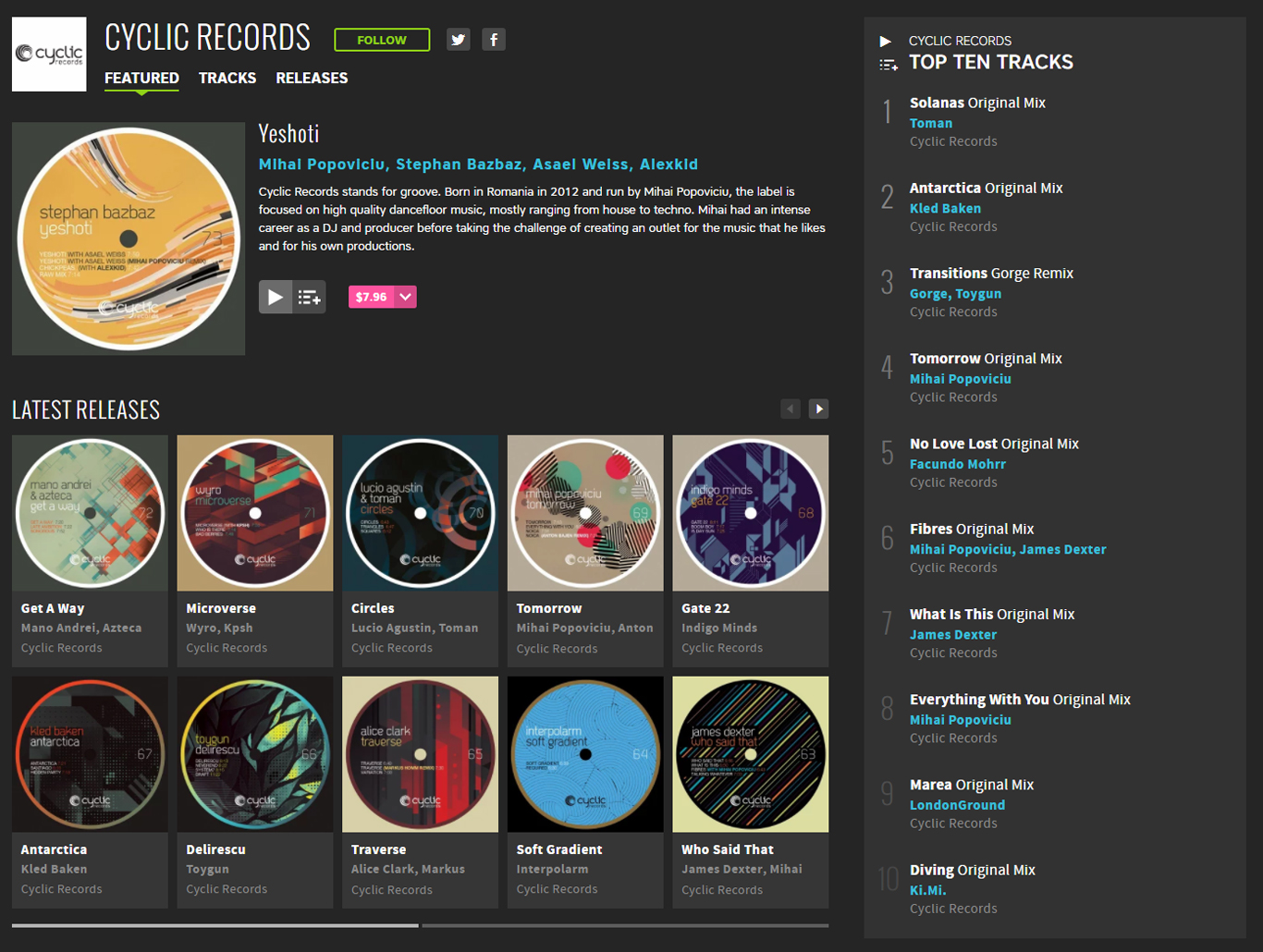The image size is (1263, 952).
Task: Follow Cyclic Records label
Action: tap(382, 40)
